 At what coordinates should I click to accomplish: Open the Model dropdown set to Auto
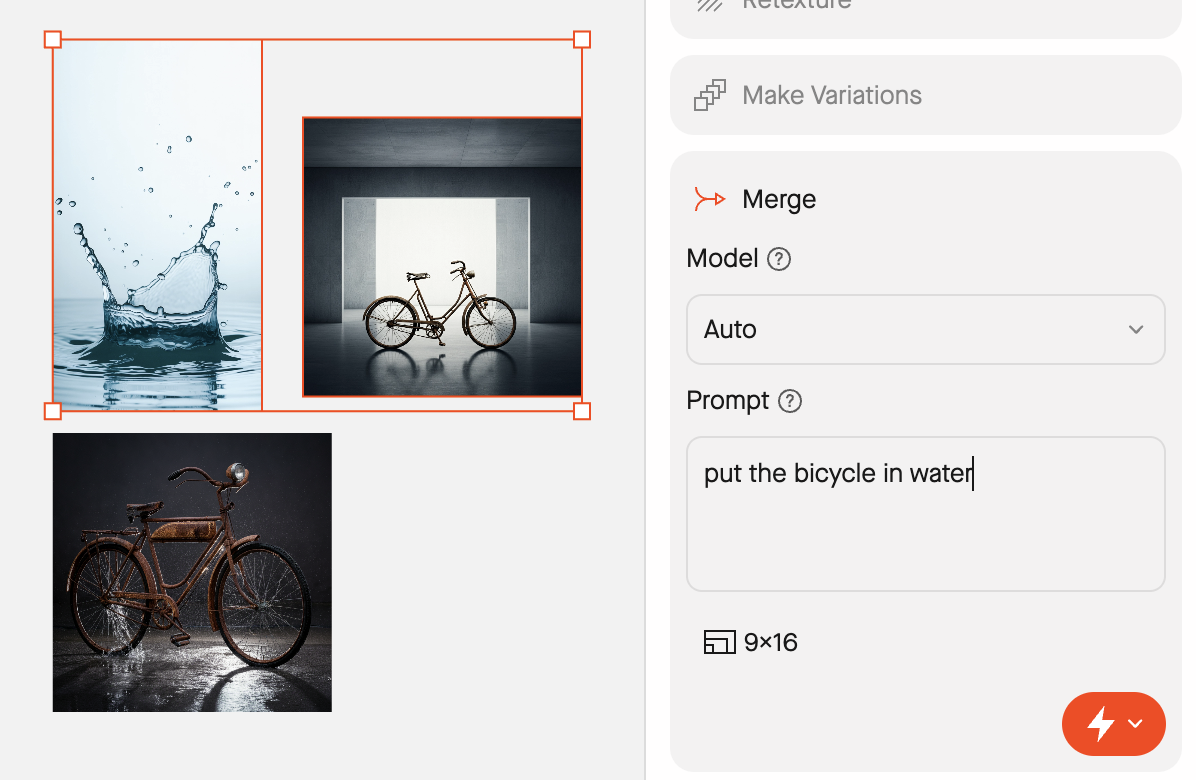(925, 329)
